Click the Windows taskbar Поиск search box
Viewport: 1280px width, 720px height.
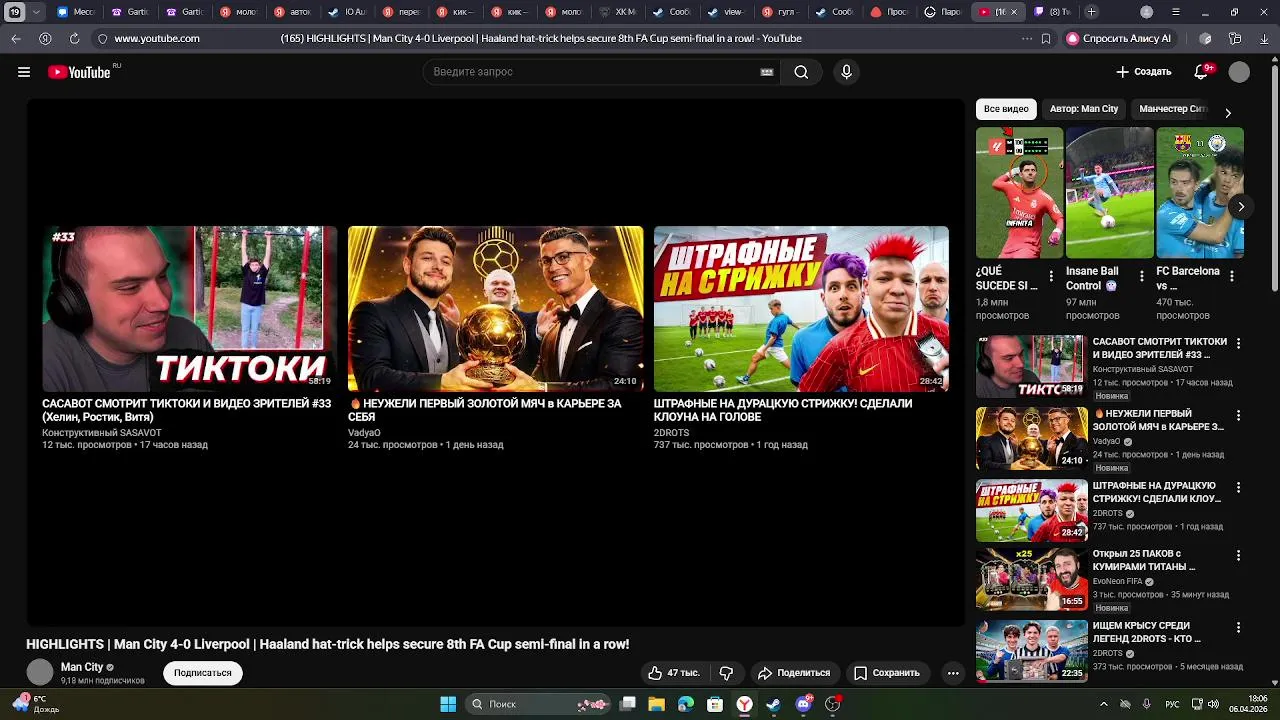(539, 704)
